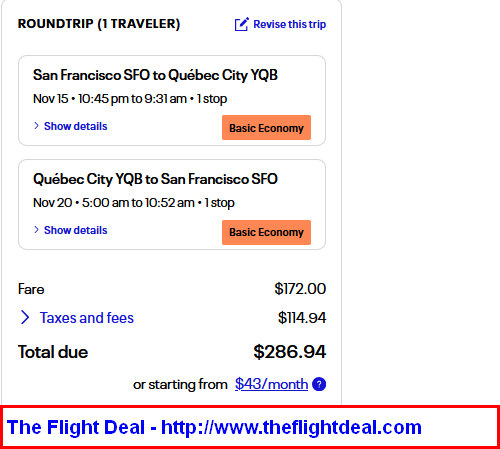Click the Revise this trip pencil icon
This screenshot has height=449, width=500.
coord(242,24)
